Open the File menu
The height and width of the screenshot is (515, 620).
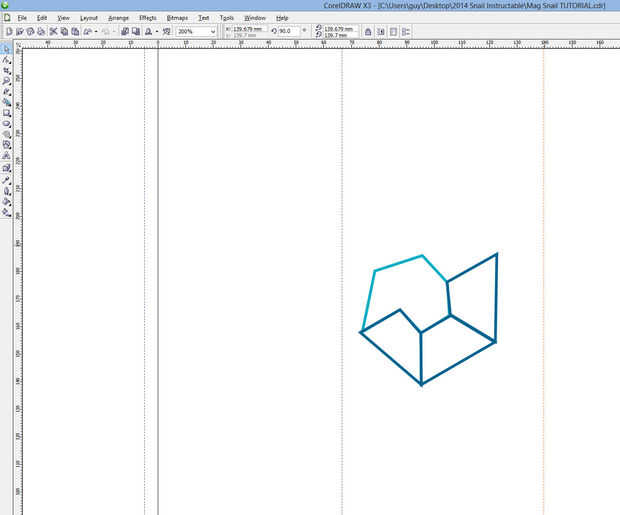tap(22, 18)
